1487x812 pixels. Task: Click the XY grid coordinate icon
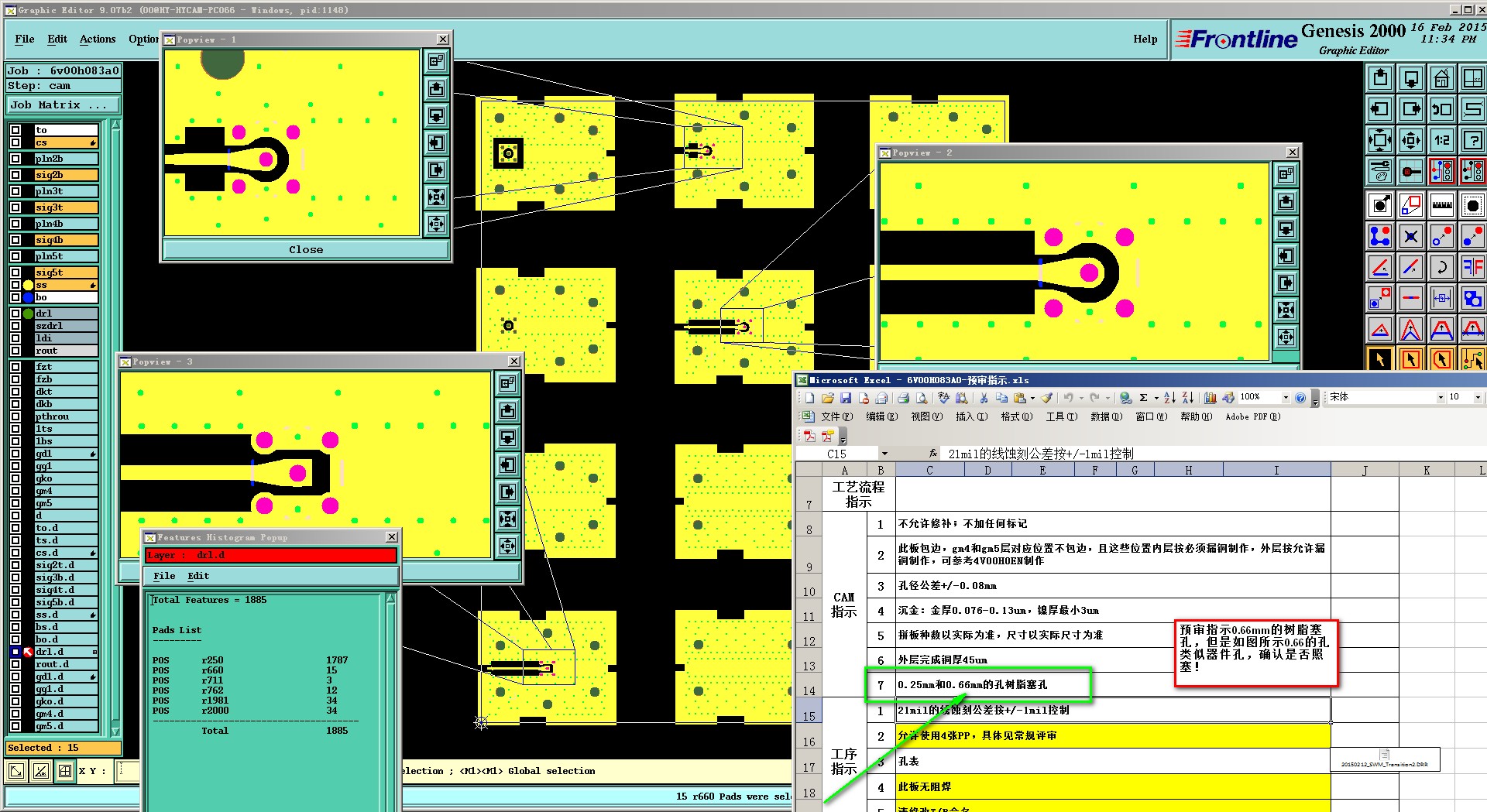1472,78
